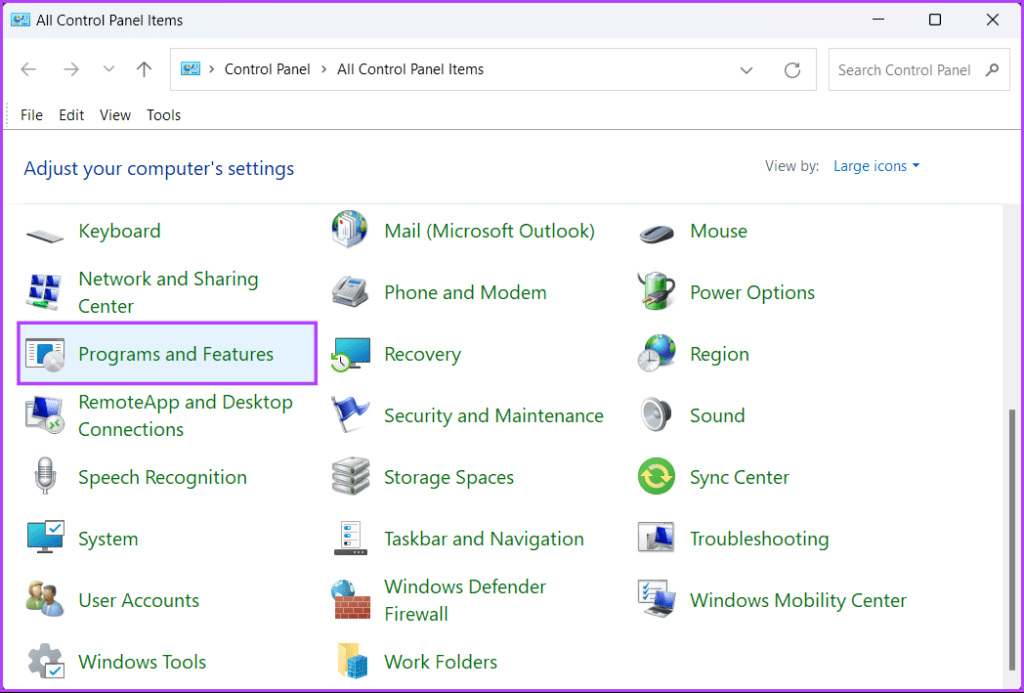This screenshot has width=1024, height=693.
Task: Click the Windows Defender Firewall brick icon
Action: click(x=351, y=600)
